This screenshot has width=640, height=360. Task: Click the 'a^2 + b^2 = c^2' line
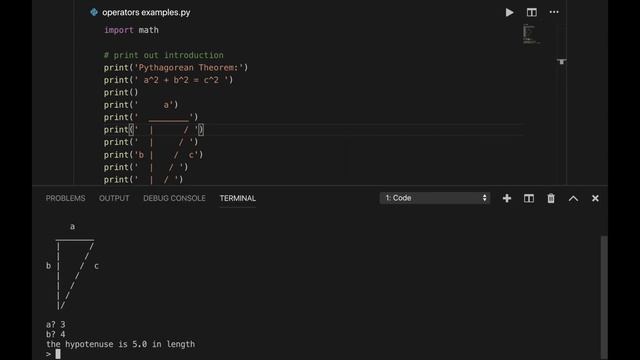(x=168, y=80)
